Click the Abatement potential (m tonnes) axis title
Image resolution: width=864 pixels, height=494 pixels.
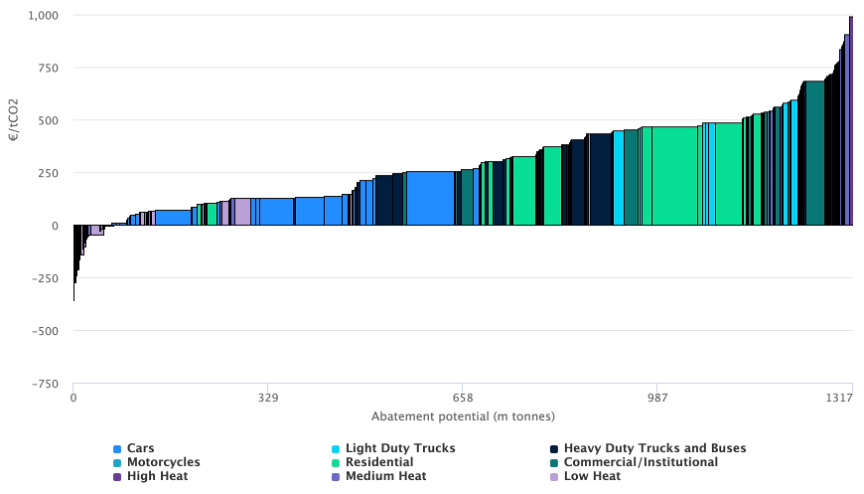(x=463, y=416)
